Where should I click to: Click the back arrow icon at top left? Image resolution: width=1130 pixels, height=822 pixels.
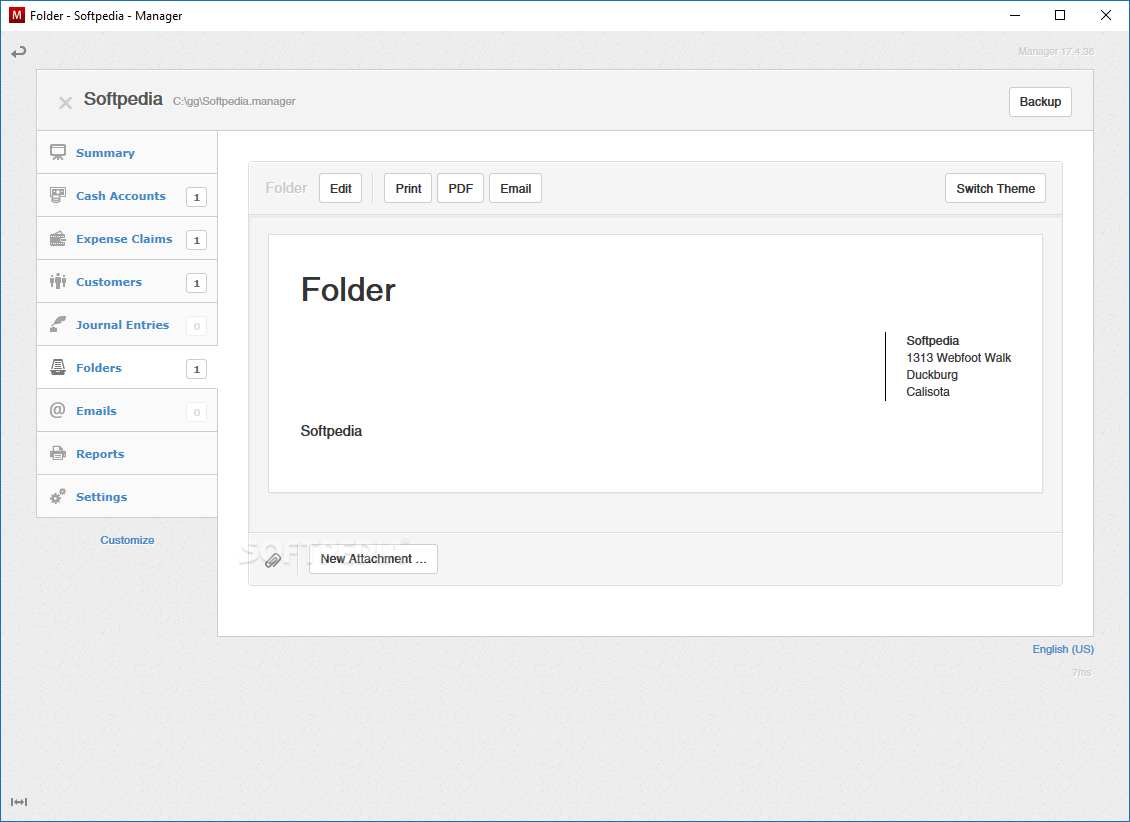(x=19, y=52)
